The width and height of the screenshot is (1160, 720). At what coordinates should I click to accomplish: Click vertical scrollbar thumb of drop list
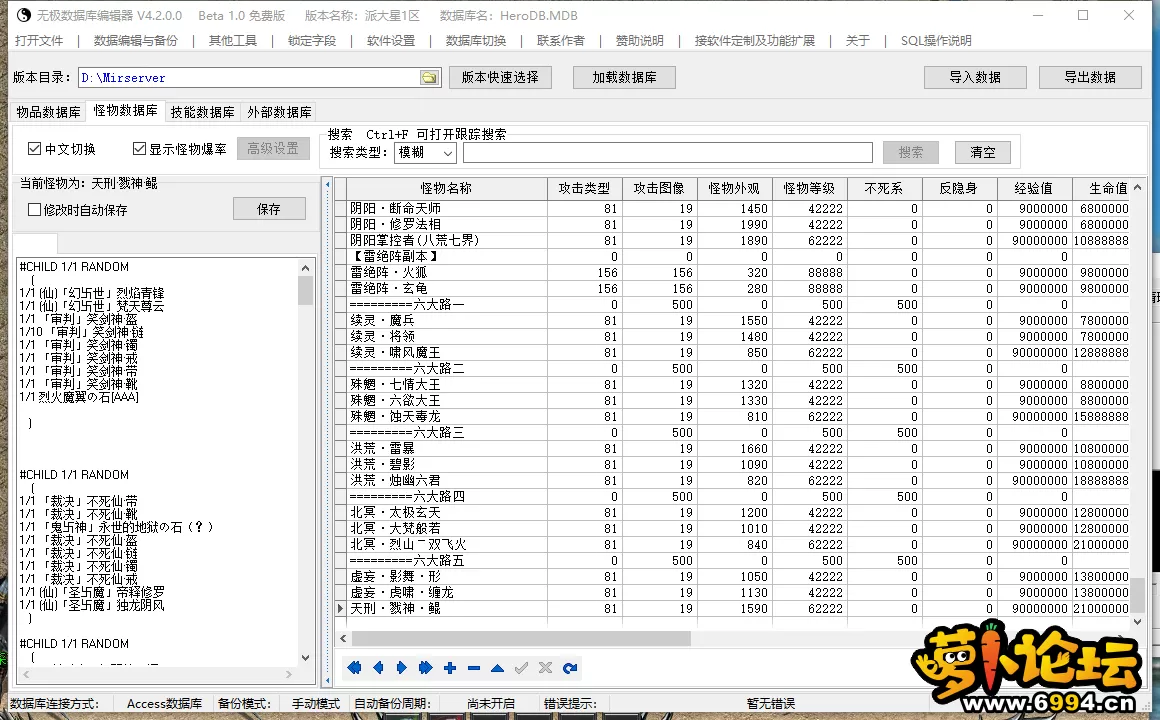click(x=306, y=290)
